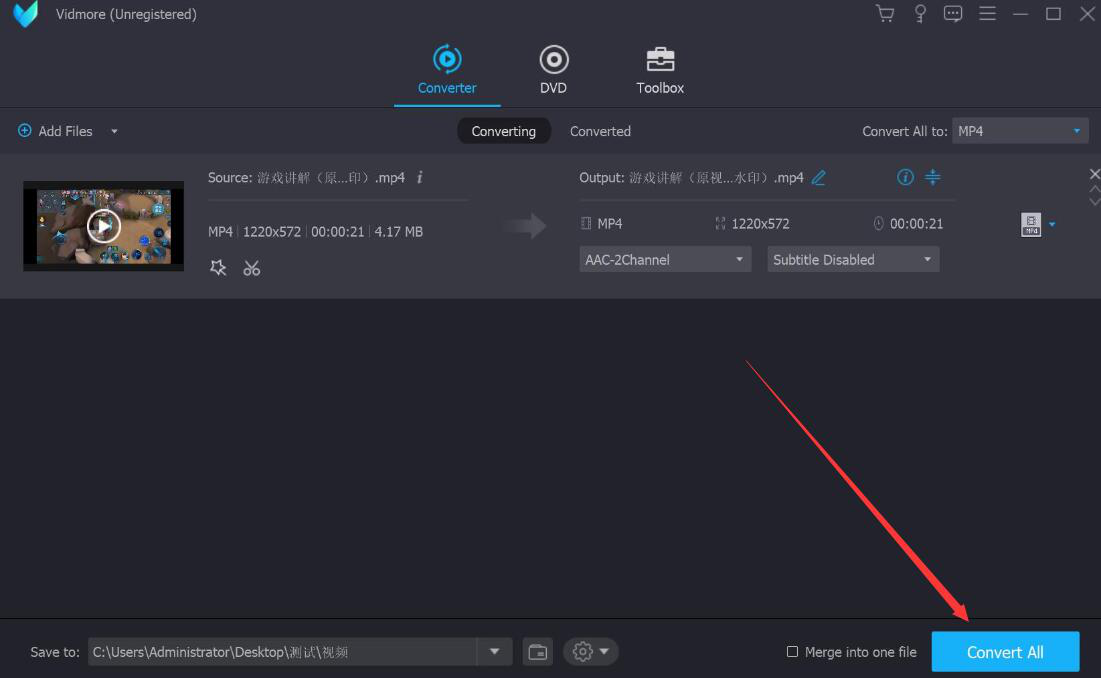1101x678 pixels.
Task: Select the Converted tab
Action: (x=600, y=131)
